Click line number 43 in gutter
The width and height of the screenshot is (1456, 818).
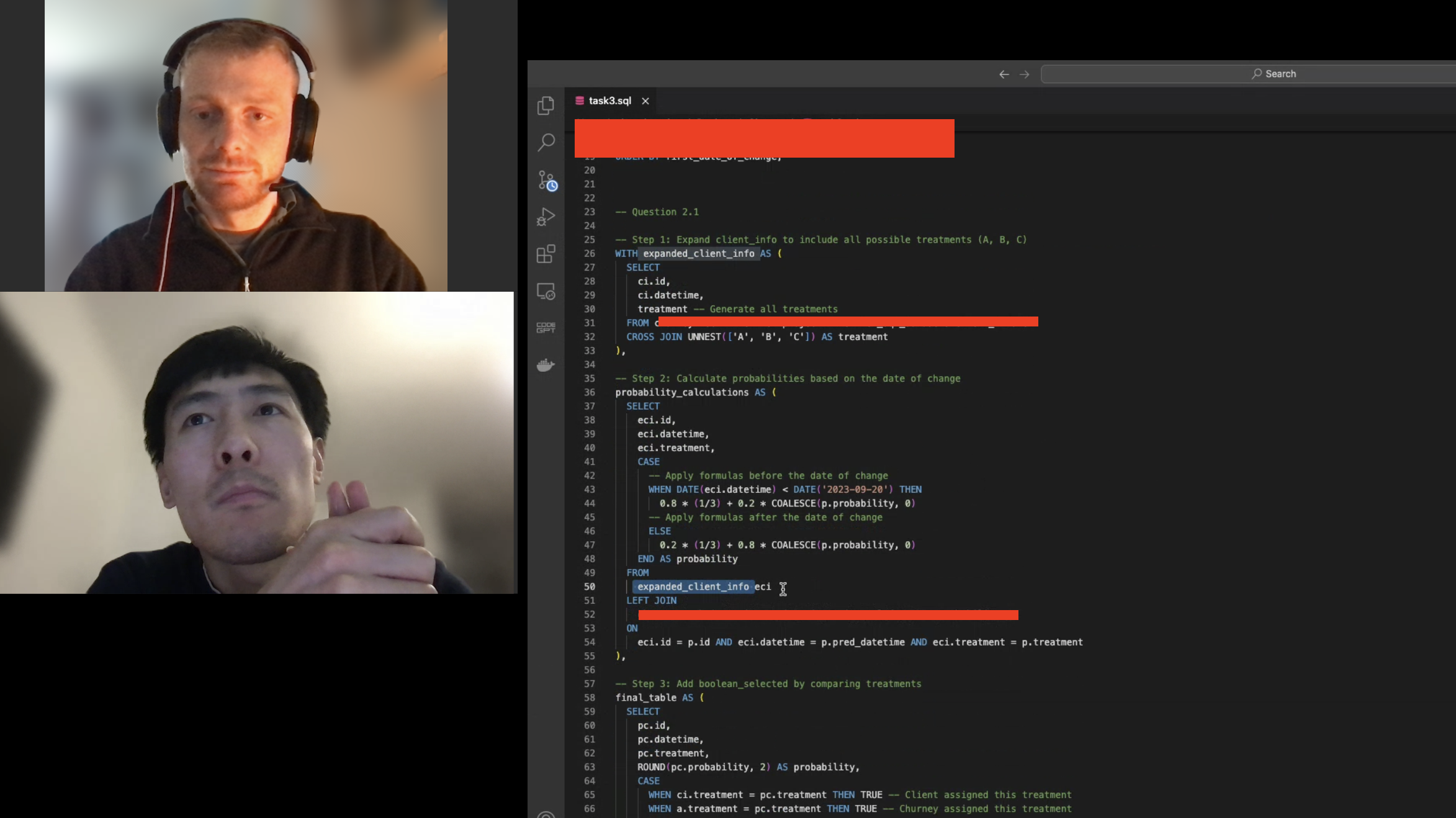coord(589,489)
